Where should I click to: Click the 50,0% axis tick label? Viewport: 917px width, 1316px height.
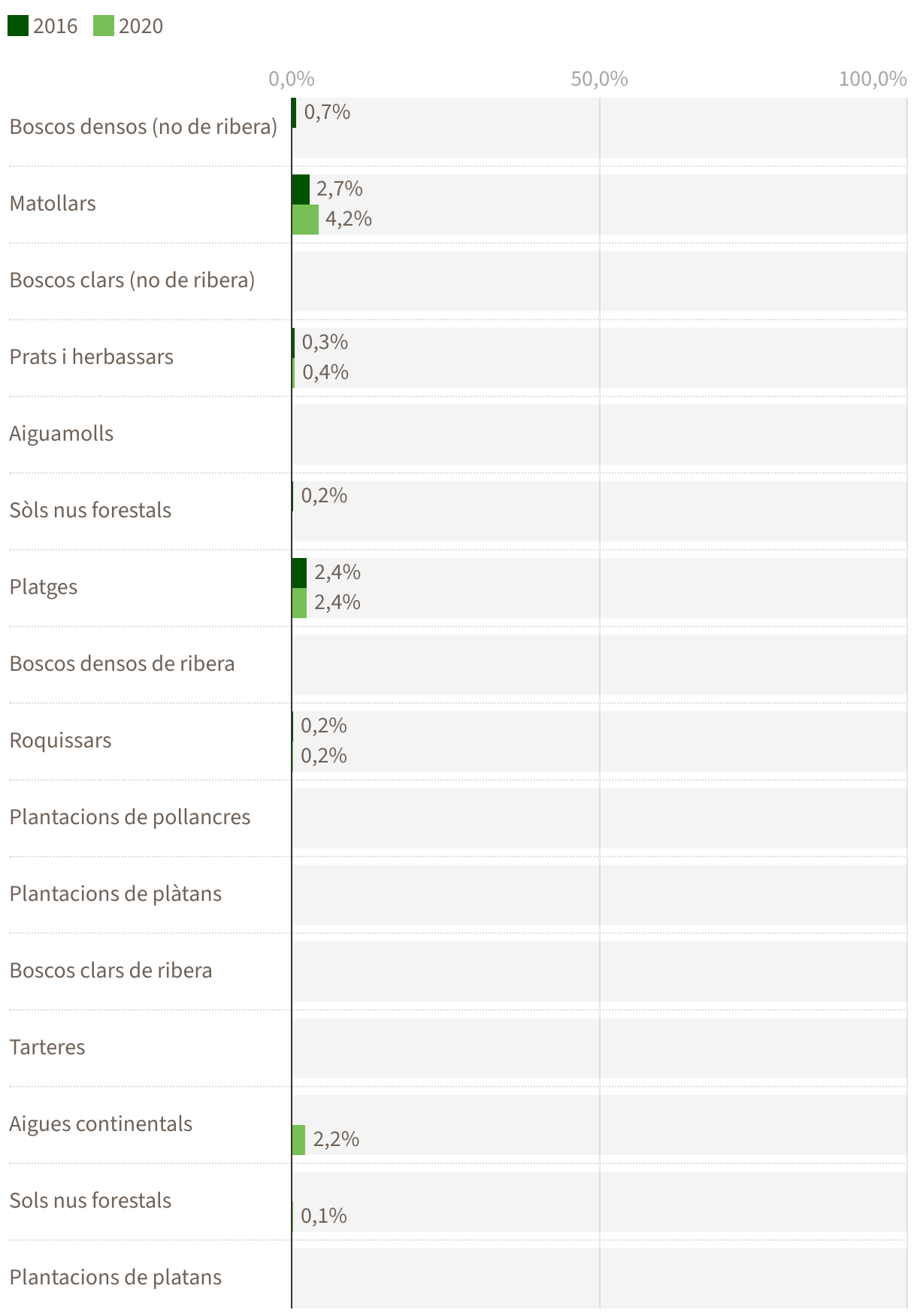599,79
